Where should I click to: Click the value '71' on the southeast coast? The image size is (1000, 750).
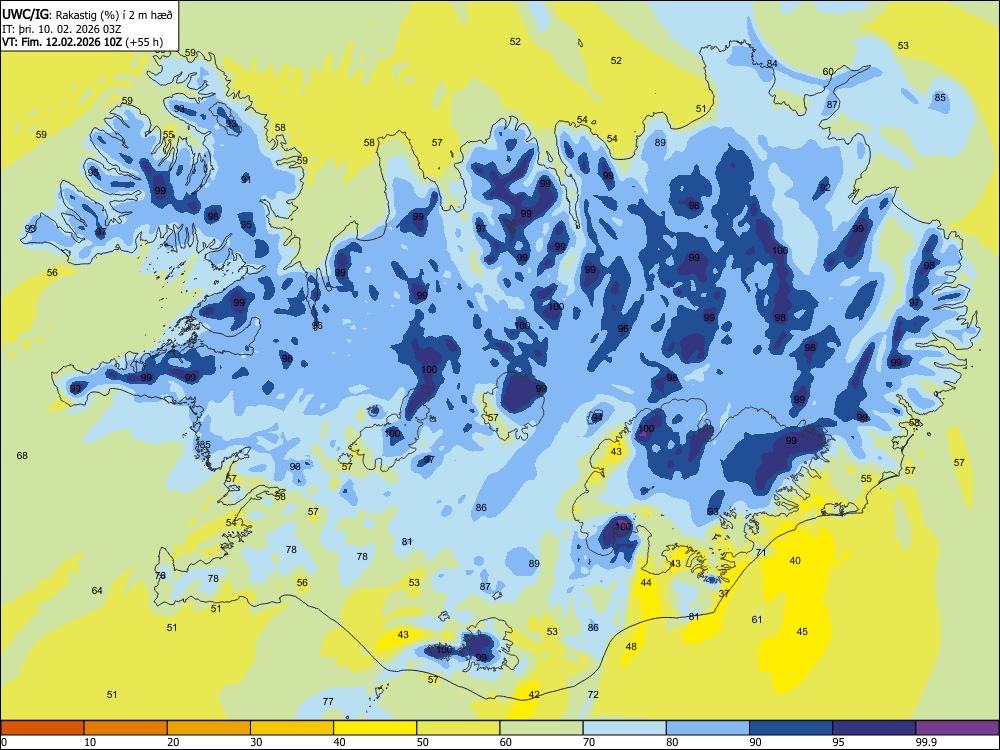click(761, 553)
